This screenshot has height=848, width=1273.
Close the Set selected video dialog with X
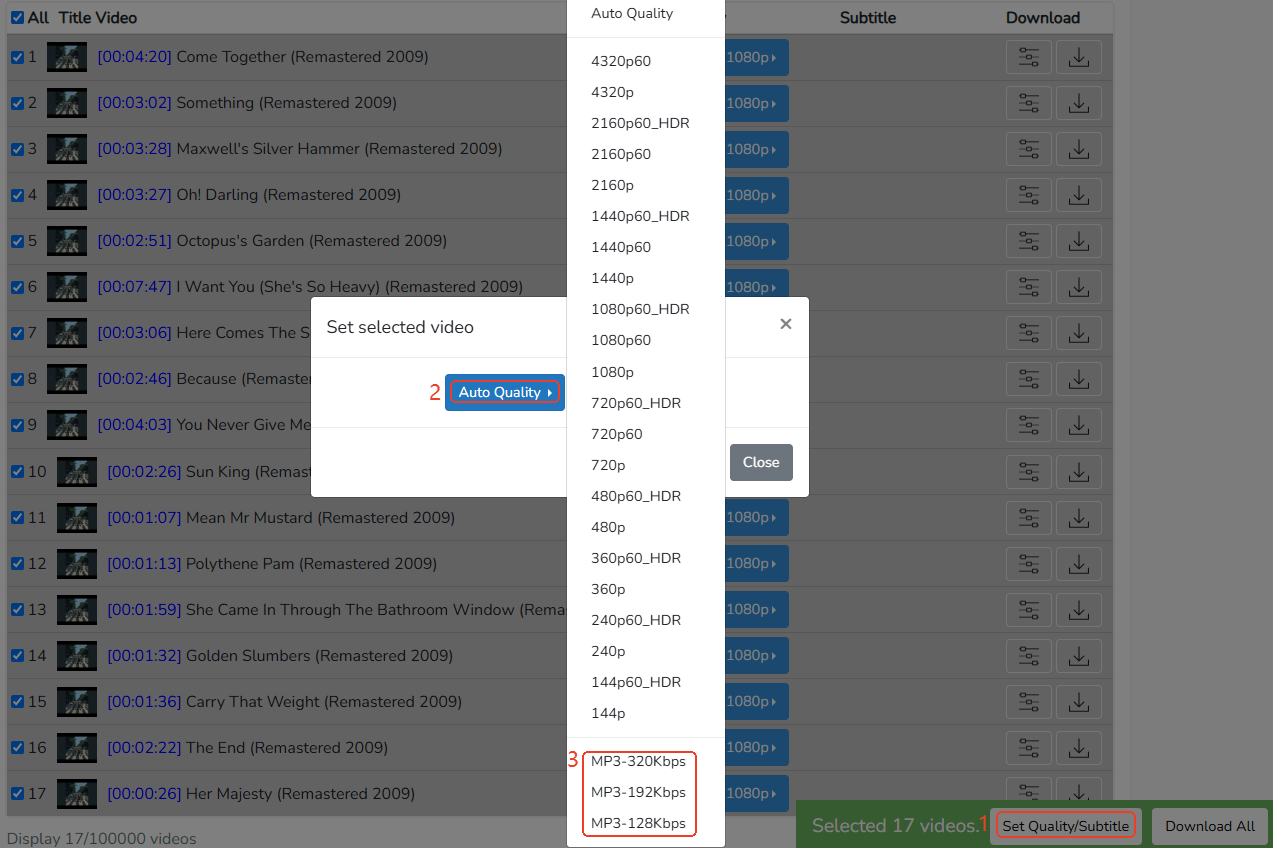785,324
